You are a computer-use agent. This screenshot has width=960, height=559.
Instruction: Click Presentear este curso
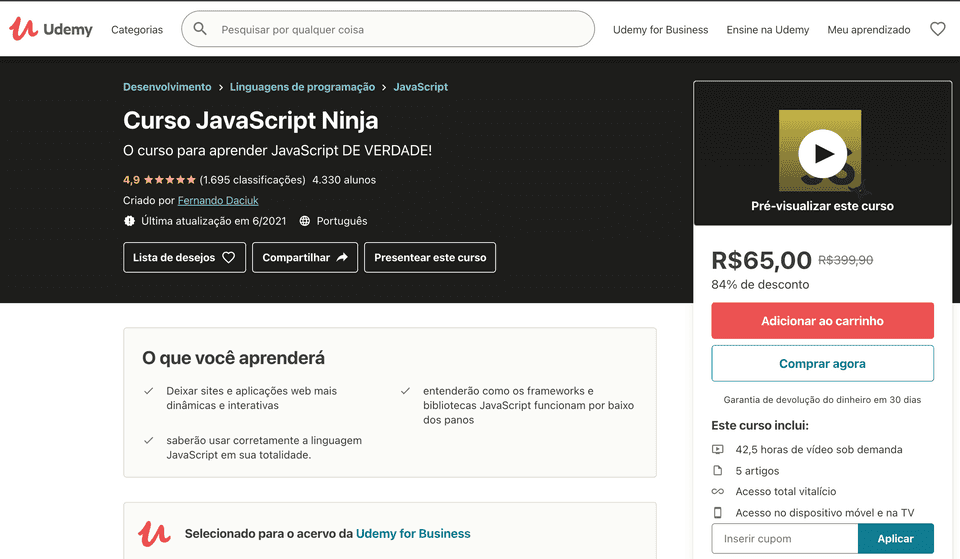[430, 258]
